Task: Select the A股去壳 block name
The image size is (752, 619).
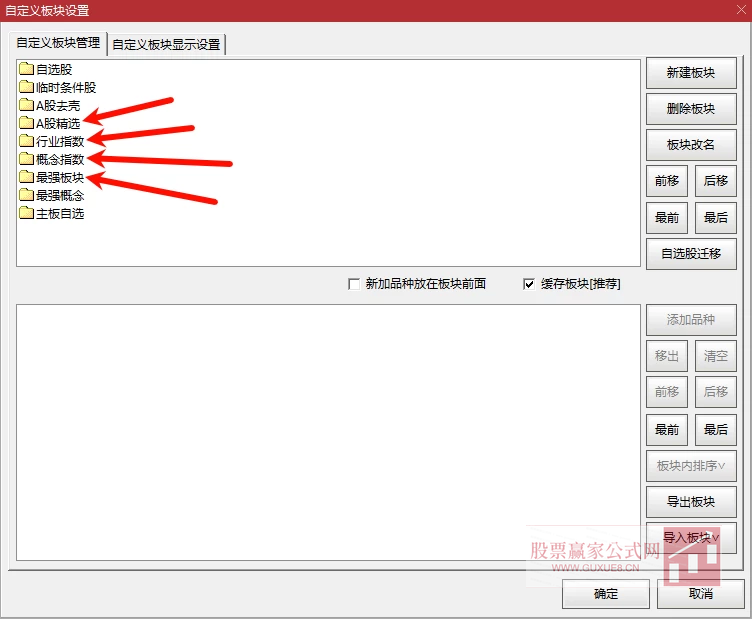Action: click(x=58, y=105)
